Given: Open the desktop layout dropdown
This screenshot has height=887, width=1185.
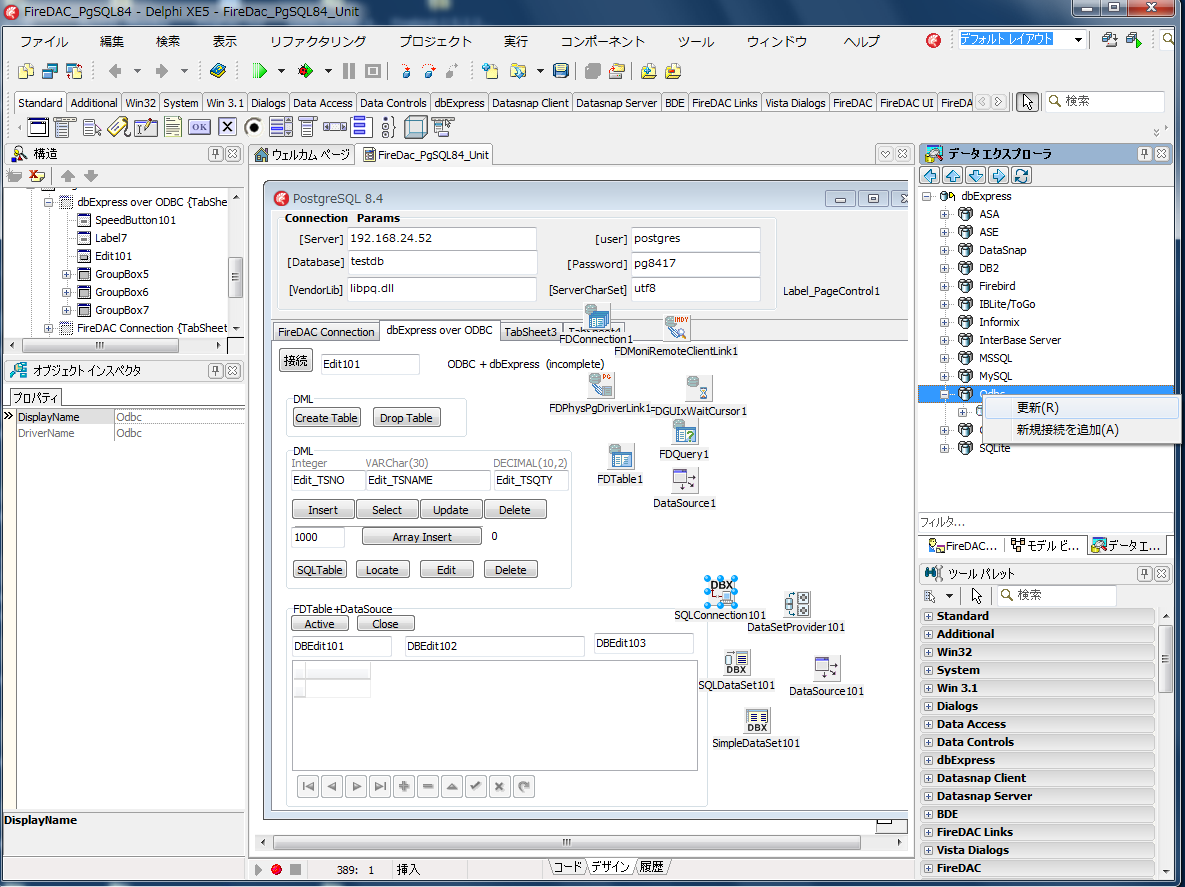Looking at the screenshot, I should click(x=1078, y=39).
